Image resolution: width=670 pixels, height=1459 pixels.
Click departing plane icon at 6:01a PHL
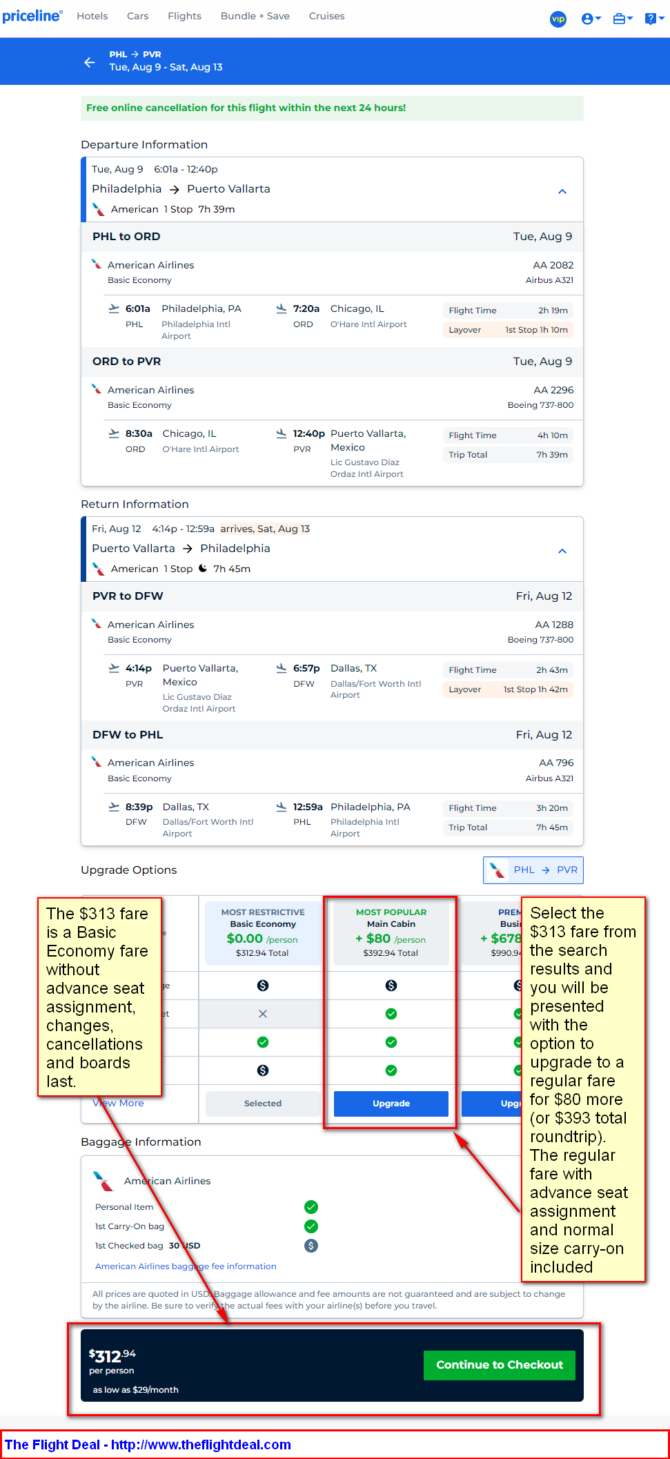113,309
